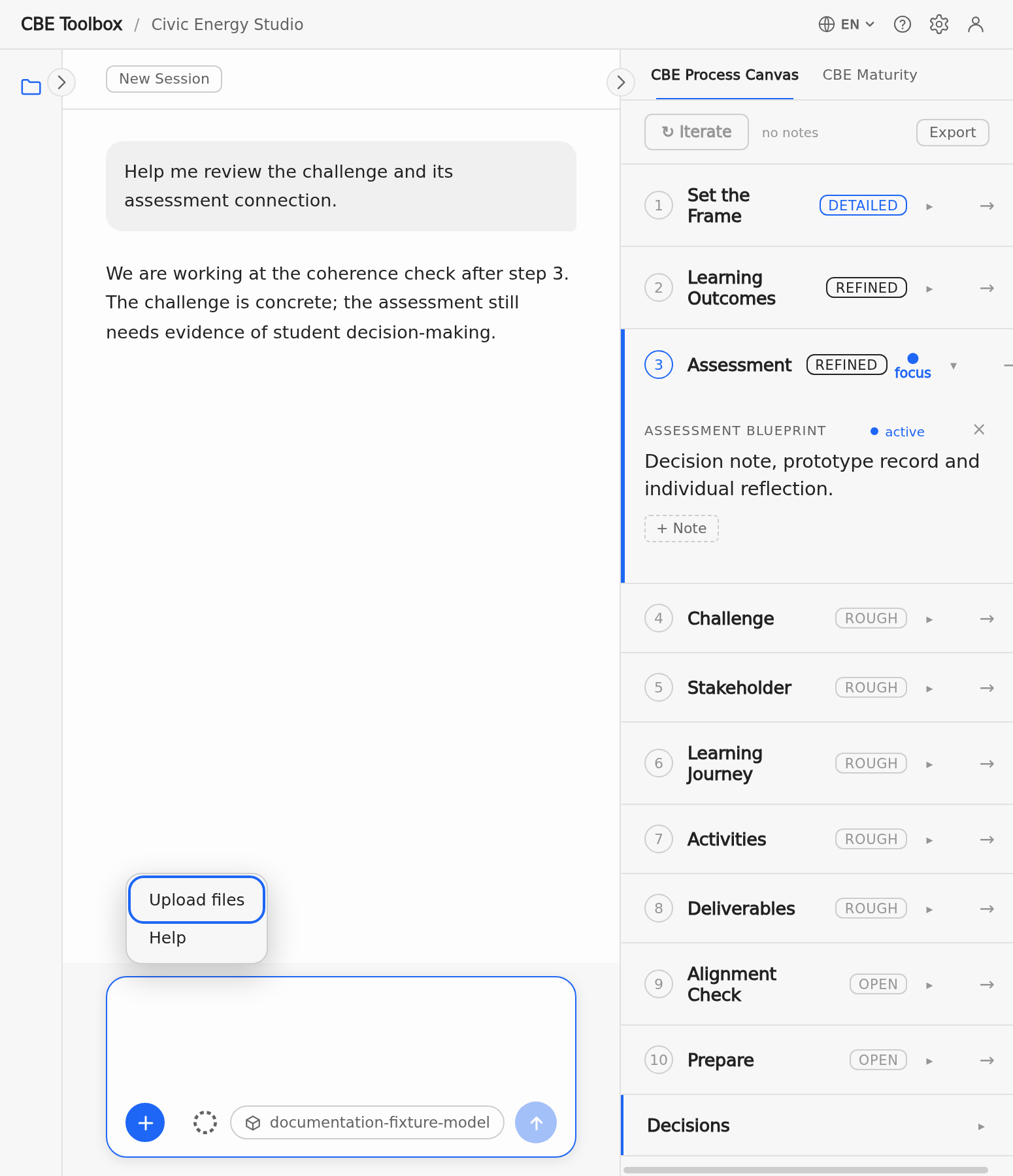Go to Stakeholder step arrow
1013x1176 pixels.
[x=987, y=688]
